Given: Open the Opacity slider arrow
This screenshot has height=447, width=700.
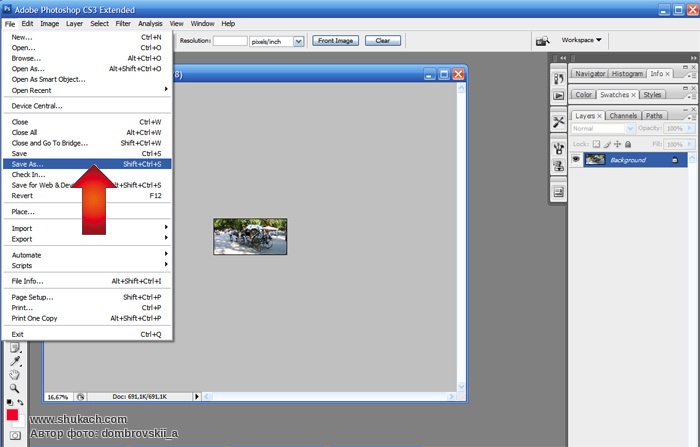Looking at the screenshot, I should pyautogui.click(x=690, y=129).
